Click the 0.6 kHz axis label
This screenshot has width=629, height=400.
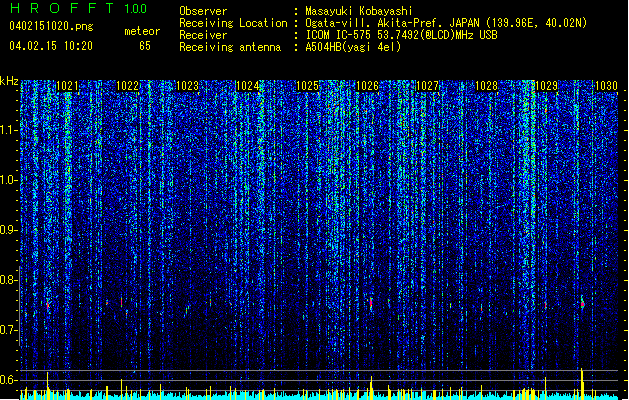[x=8, y=380]
